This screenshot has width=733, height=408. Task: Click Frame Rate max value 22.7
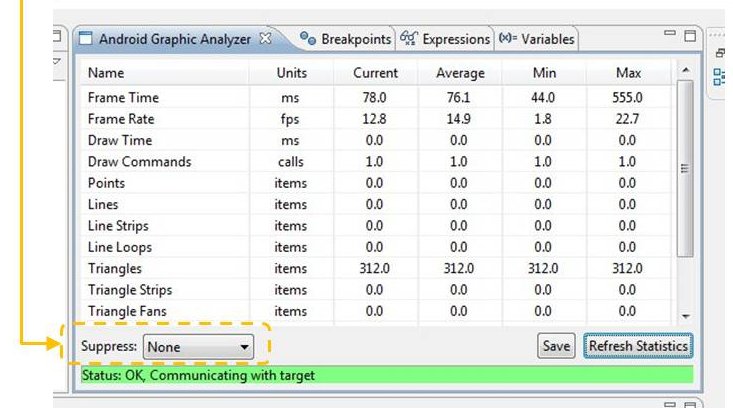pos(627,119)
